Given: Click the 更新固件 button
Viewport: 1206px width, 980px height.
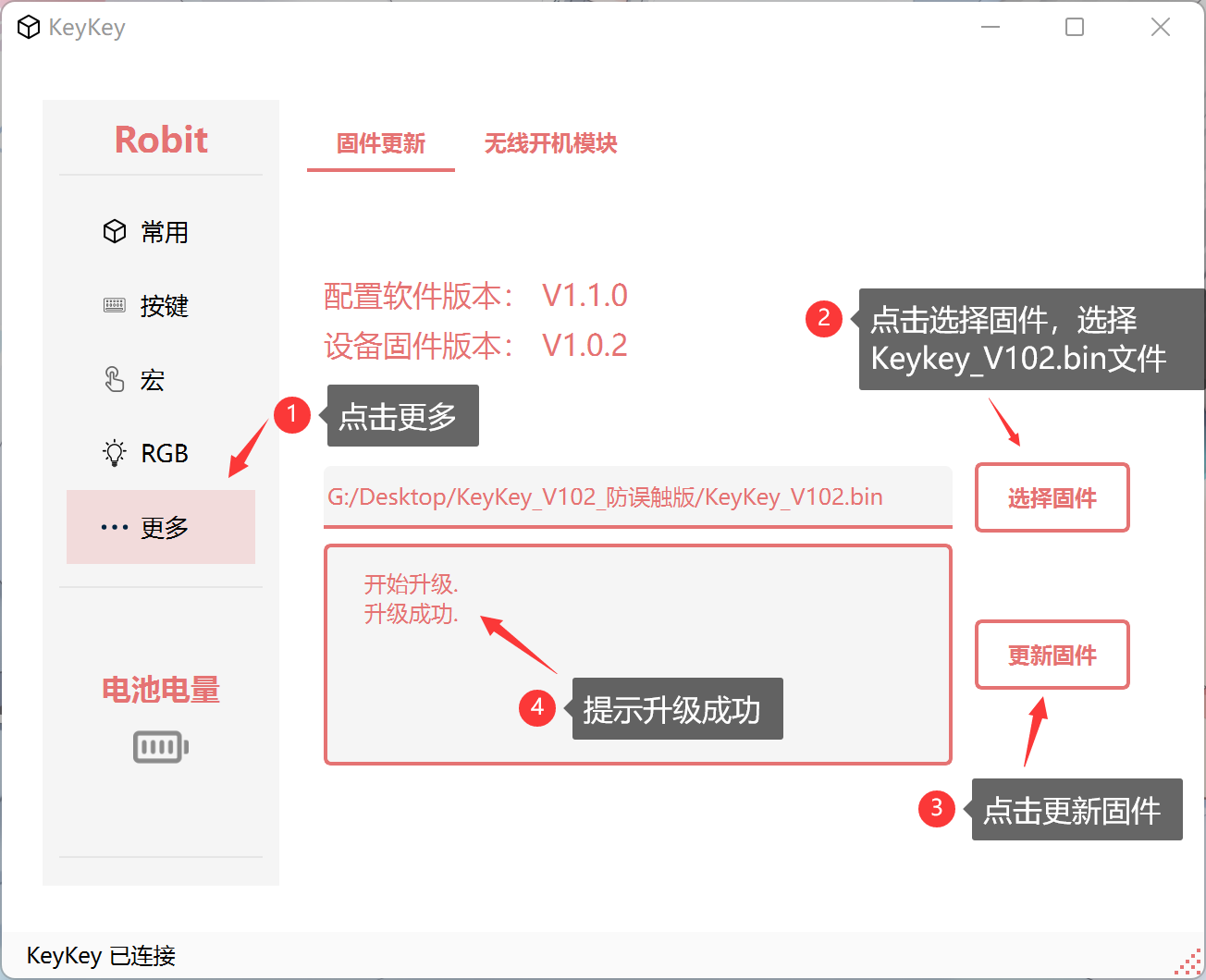Looking at the screenshot, I should click(1052, 655).
